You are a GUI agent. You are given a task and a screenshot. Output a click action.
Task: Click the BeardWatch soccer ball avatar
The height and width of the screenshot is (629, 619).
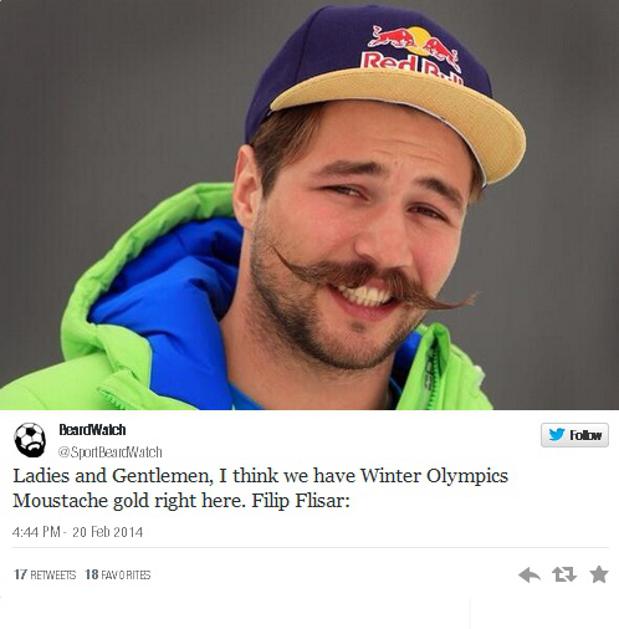(30, 440)
